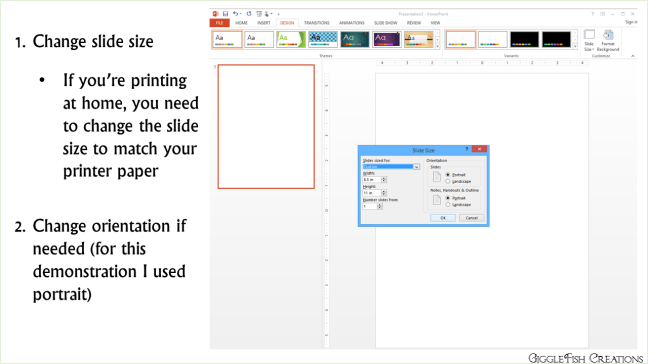The image size is (648, 364).
Task: Select the first black variant thumbnail
Action: (x=524, y=39)
